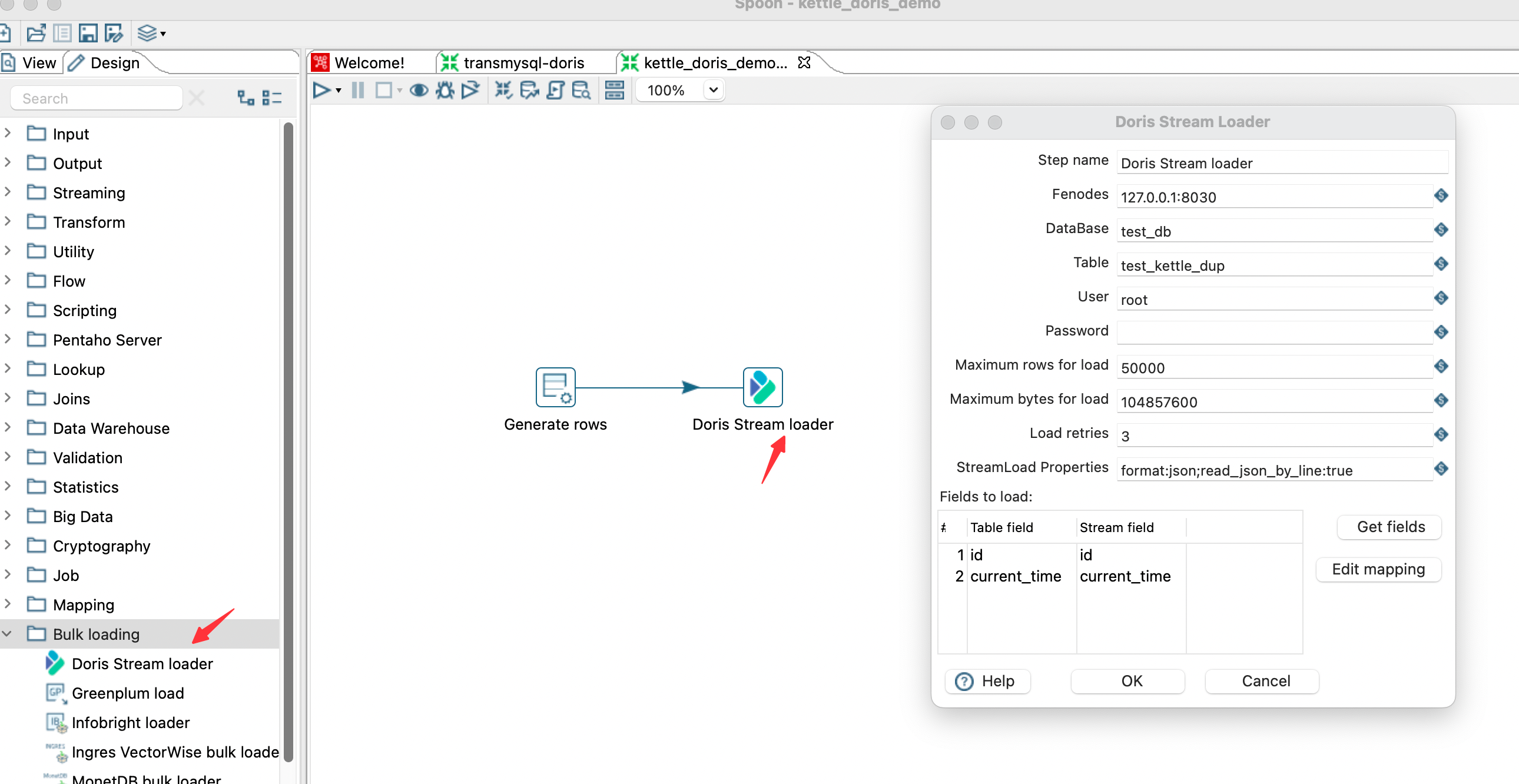The width and height of the screenshot is (1519, 784).
Task: Open the zoom level 100% dropdown
Action: point(713,90)
